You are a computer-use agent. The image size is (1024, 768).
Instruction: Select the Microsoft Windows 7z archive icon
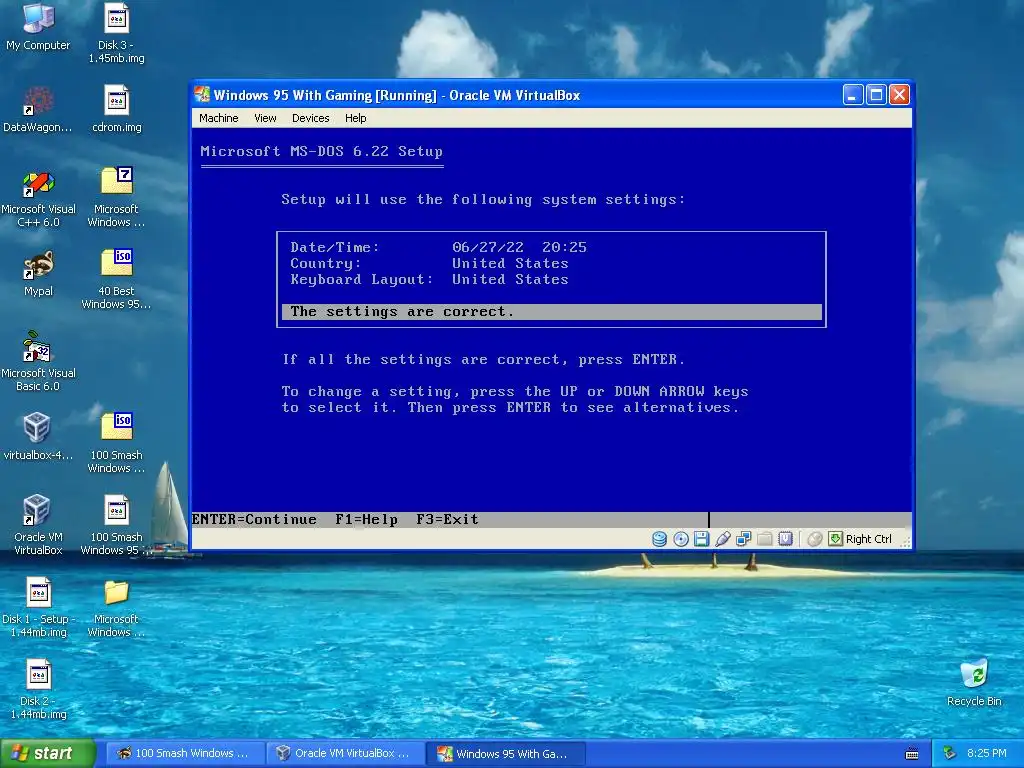[117, 197]
